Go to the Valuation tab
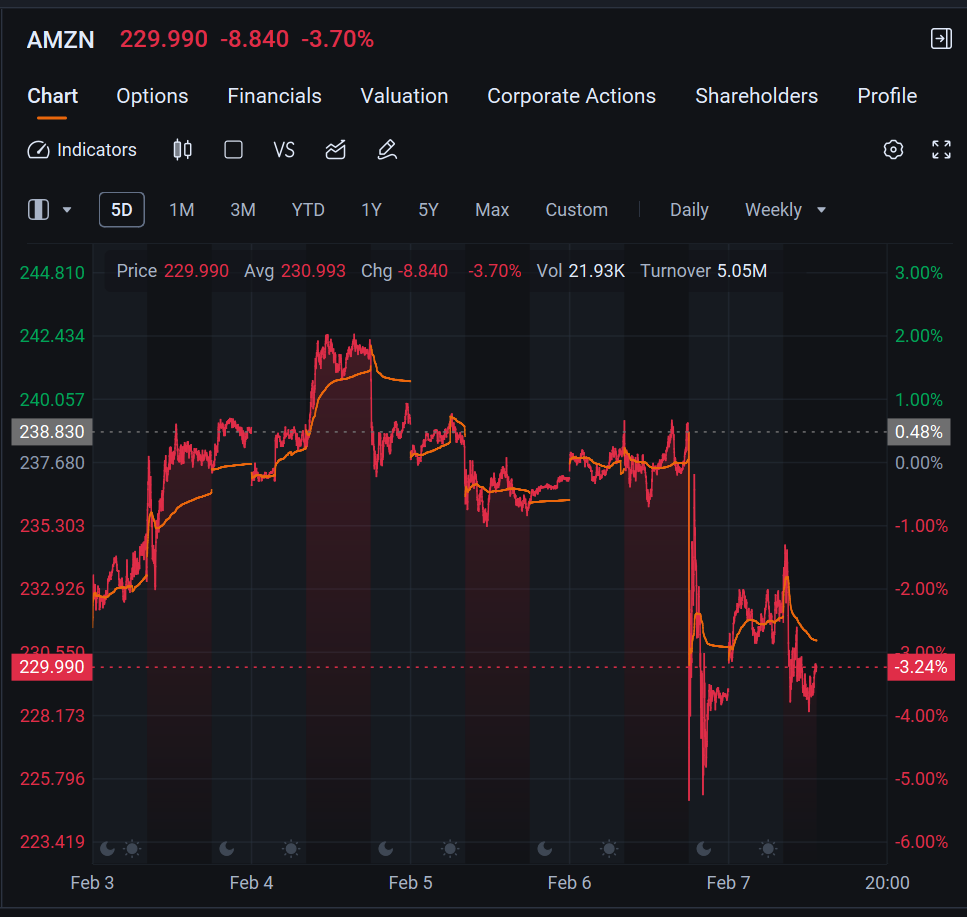 (405, 96)
